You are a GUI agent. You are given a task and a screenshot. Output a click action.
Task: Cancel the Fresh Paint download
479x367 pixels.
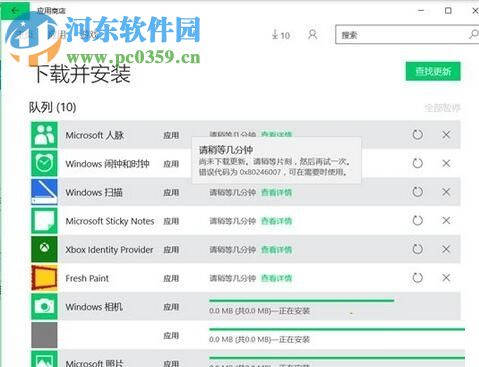click(x=446, y=278)
